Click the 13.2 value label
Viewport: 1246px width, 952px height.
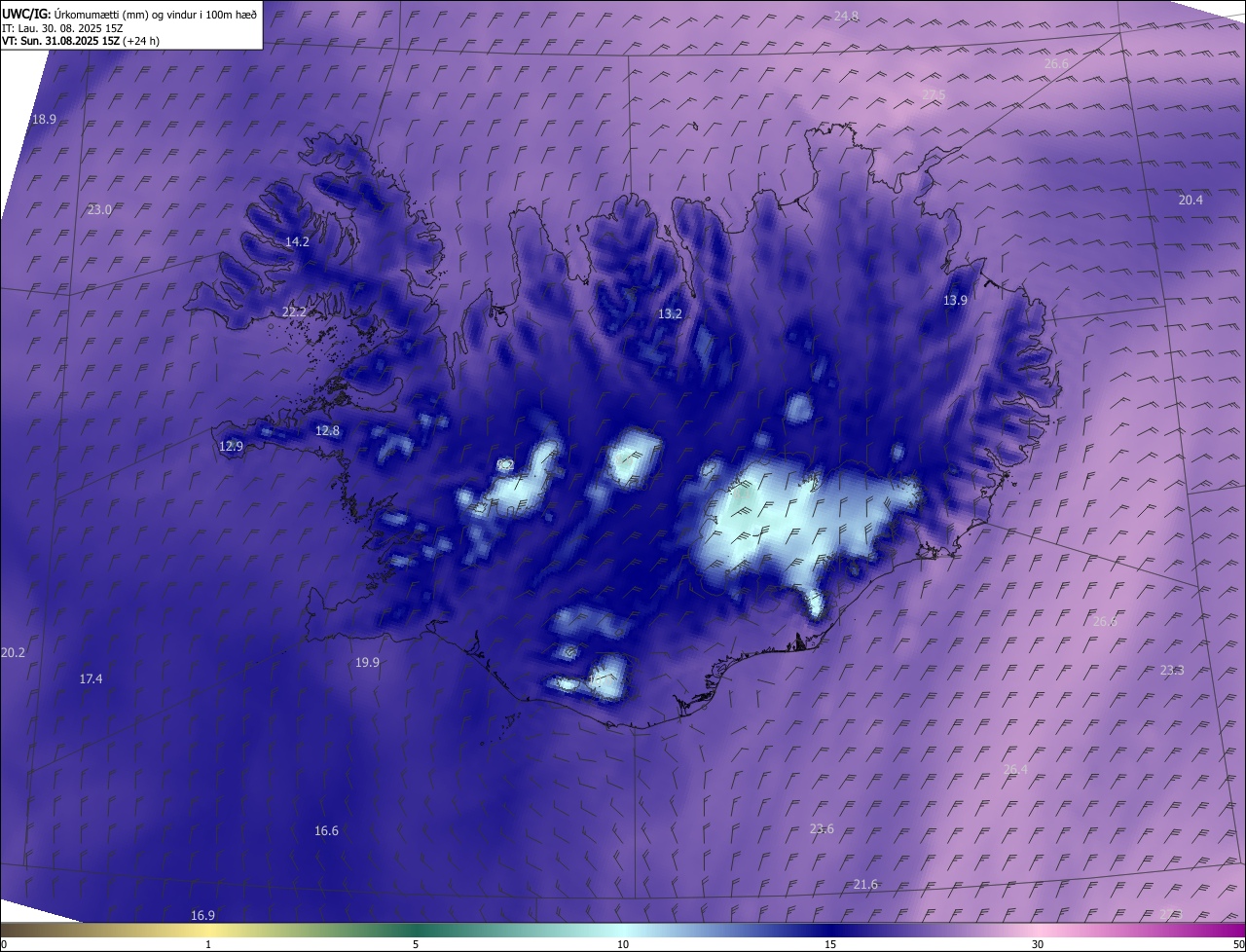pyautogui.click(x=670, y=313)
